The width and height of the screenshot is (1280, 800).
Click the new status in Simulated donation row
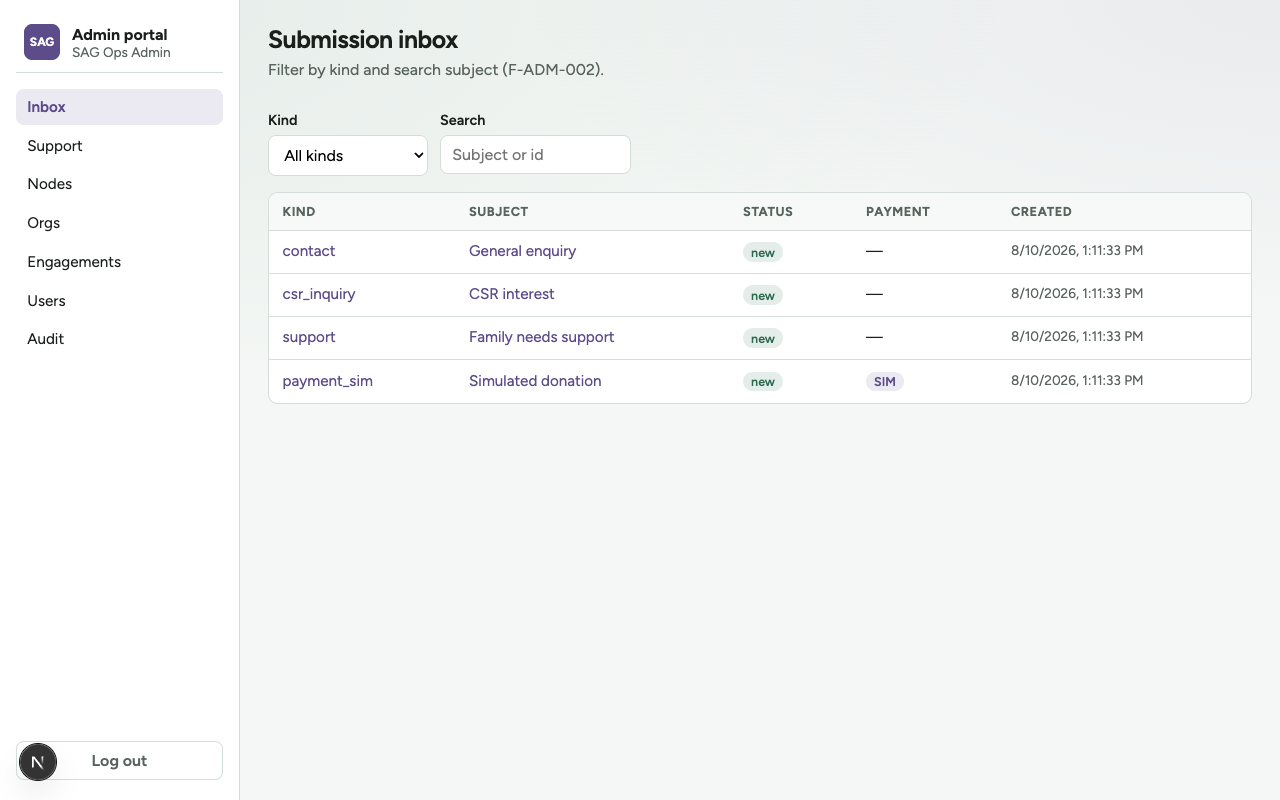tap(763, 381)
